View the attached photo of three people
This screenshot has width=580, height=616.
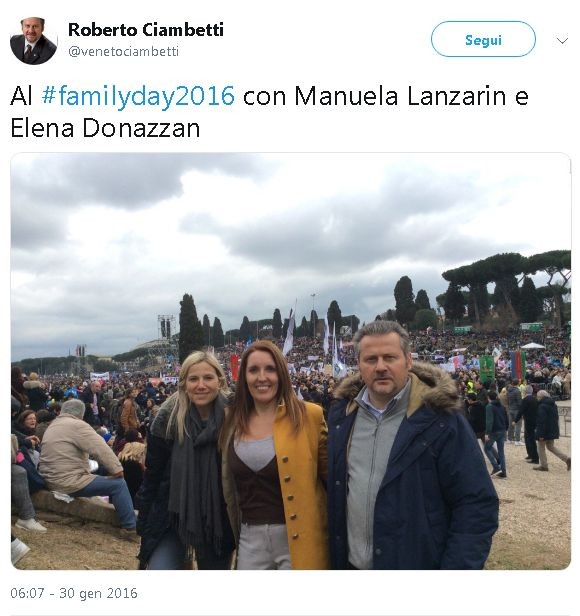pos(290,361)
